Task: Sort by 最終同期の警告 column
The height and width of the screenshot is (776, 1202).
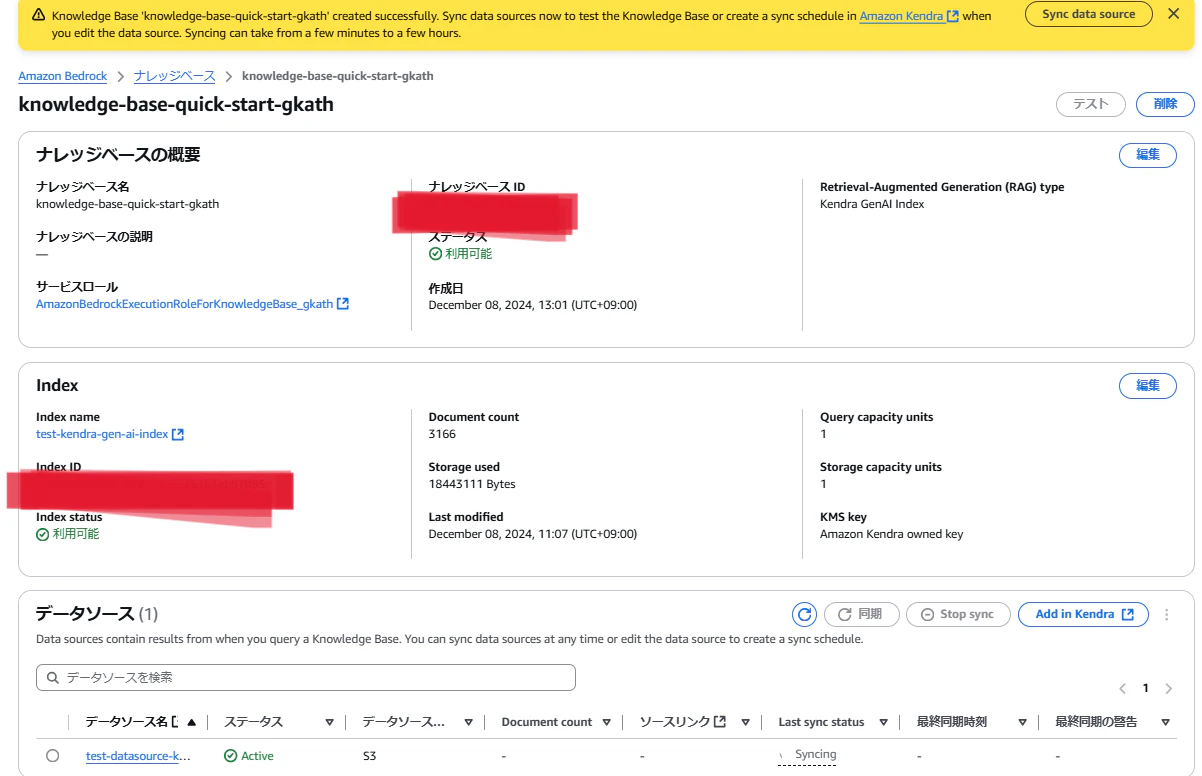Action: tap(1164, 722)
